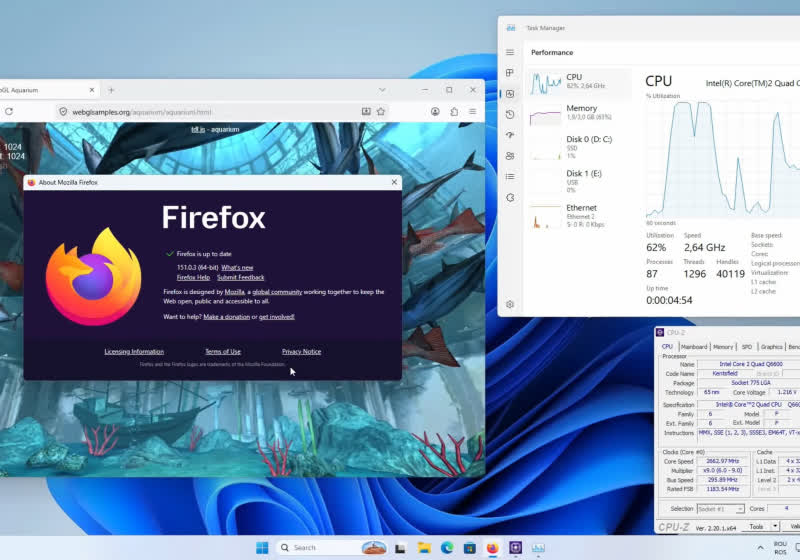Open the Windows Start menu
This screenshot has width=800, height=560.
point(262,548)
